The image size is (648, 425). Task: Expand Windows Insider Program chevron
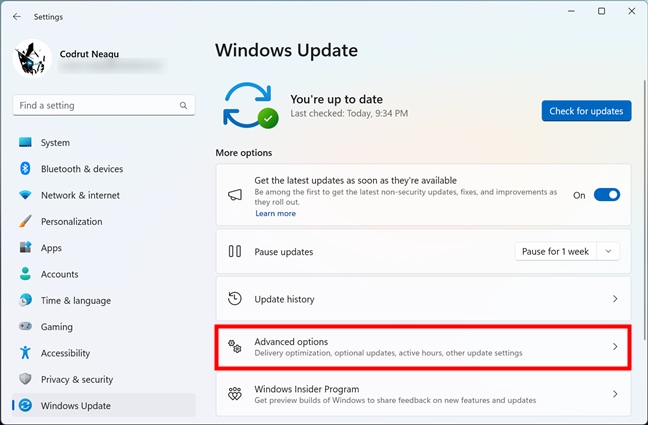[615, 394]
